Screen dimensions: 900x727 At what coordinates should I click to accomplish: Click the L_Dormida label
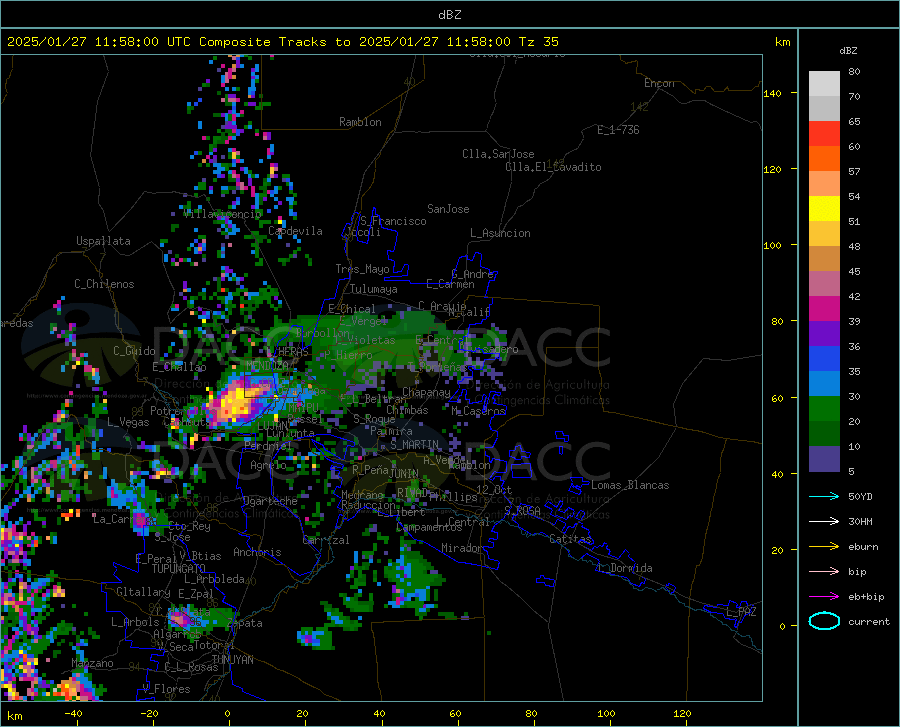click(624, 568)
